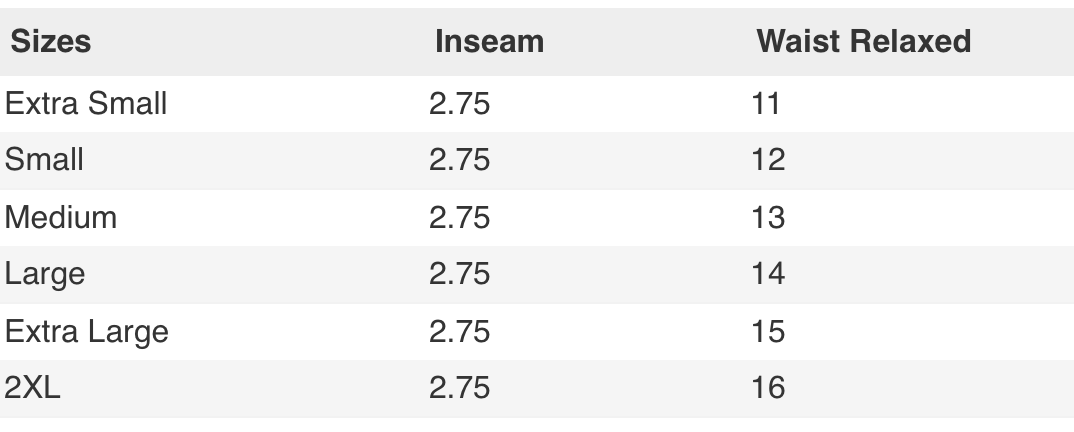Click the Extra Large waist value 15
This screenshot has width=1074, height=432.
pos(769,330)
